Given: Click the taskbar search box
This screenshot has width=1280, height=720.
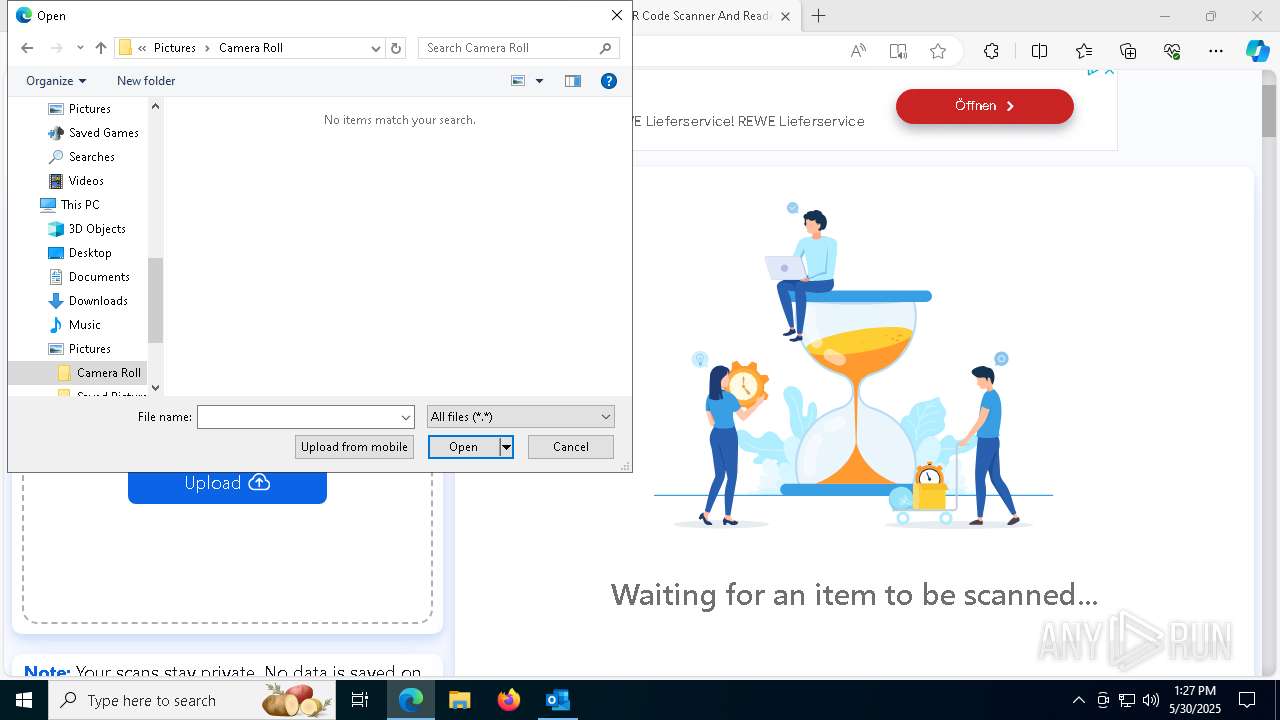Looking at the screenshot, I should point(193,700).
